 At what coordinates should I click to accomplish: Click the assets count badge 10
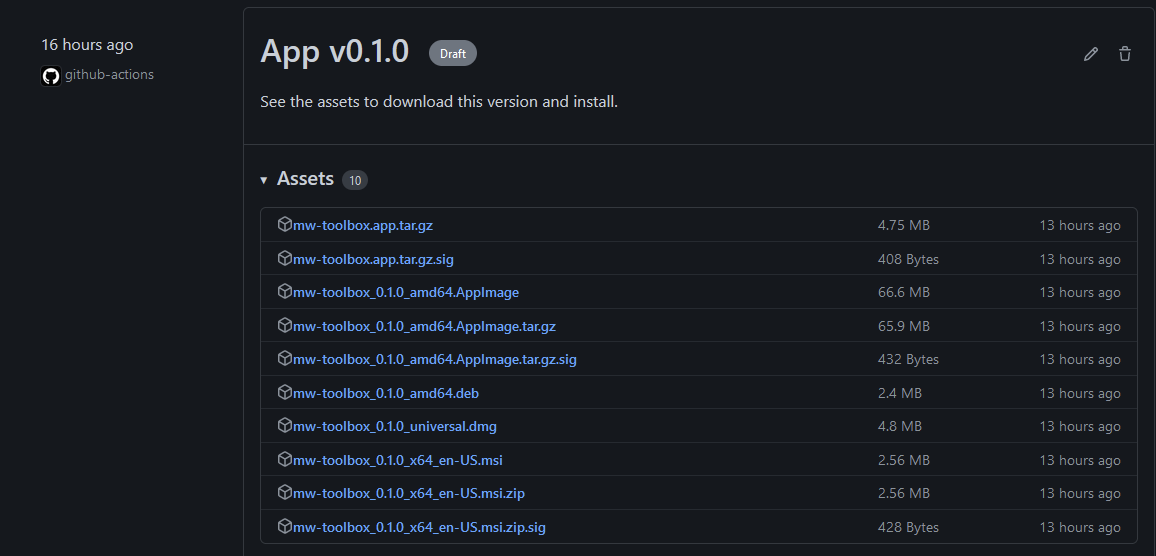point(355,180)
